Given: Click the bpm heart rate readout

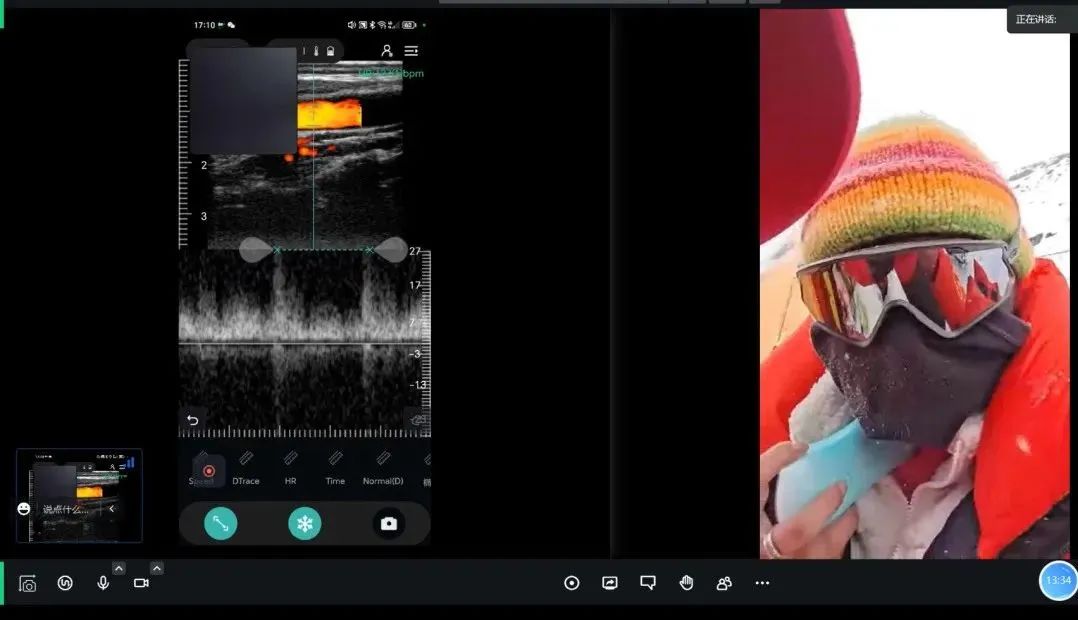Looking at the screenshot, I should 390,73.
